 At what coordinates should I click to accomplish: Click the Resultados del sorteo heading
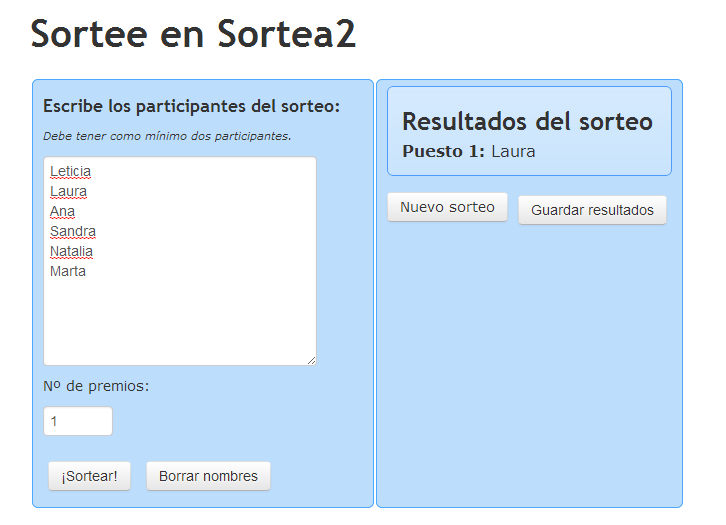point(527,122)
